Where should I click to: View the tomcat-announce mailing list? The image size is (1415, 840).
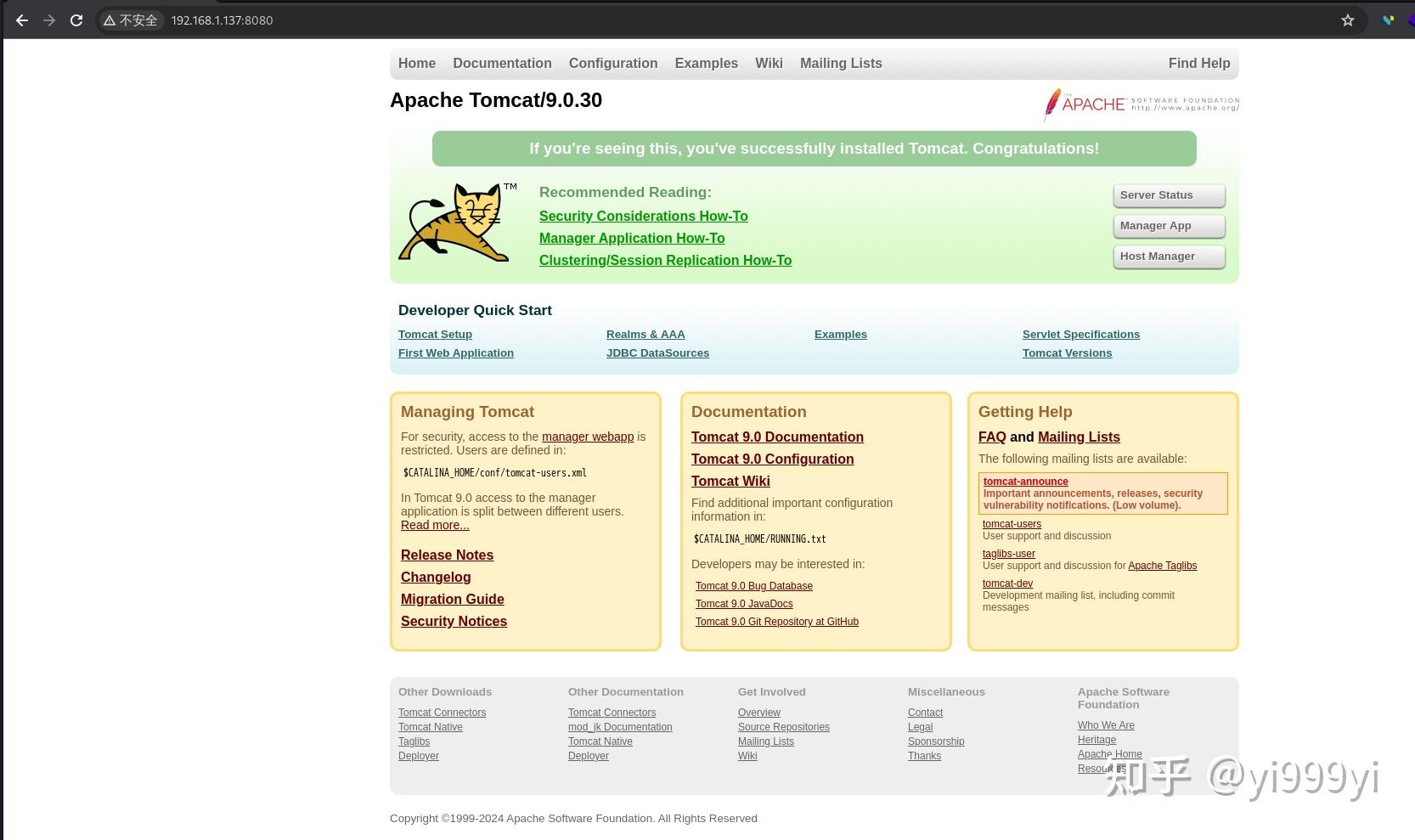click(x=1025, y=482)
